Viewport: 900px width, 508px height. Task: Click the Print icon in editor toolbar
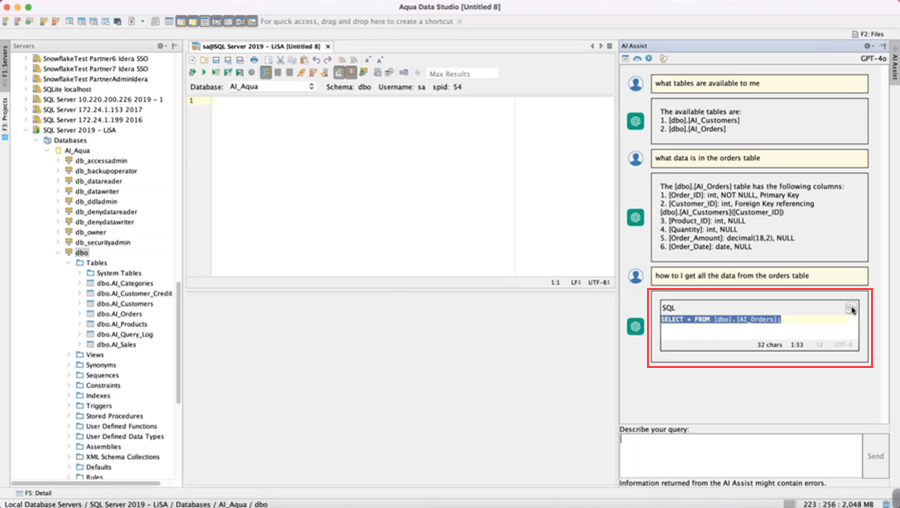pos(254,60)
